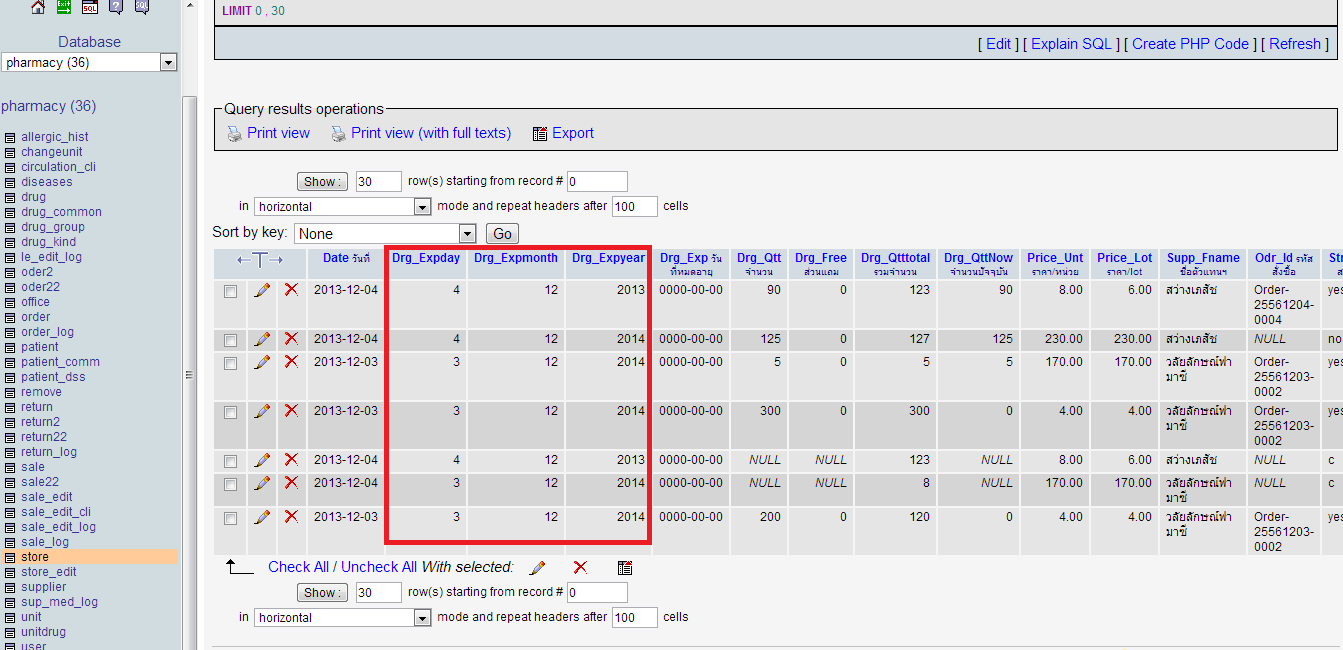
Task: Click the Uncheck All link
Action: (379, 567)
